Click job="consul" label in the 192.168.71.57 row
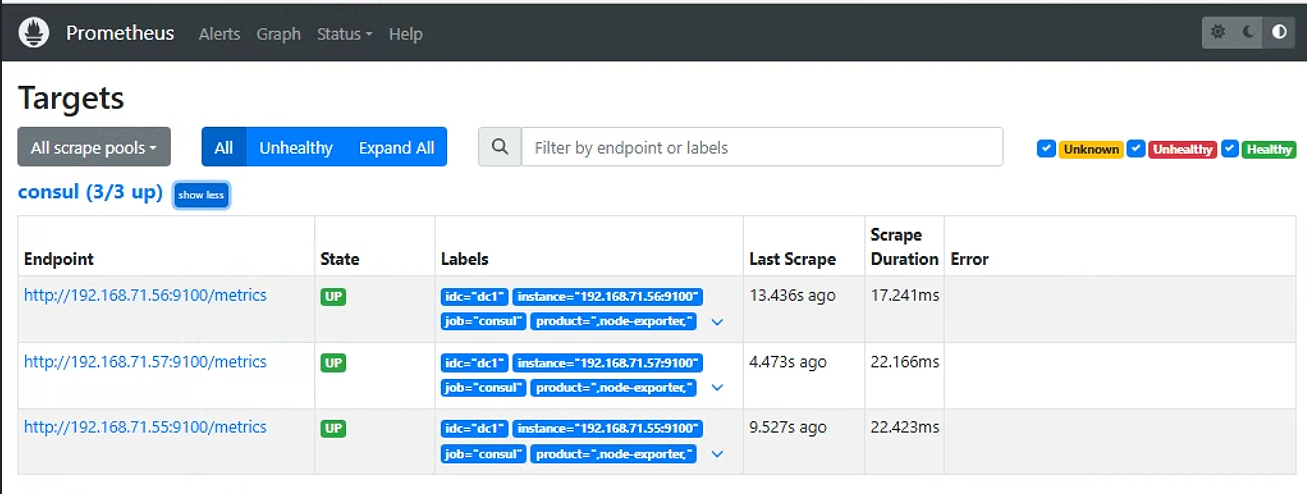This screenshot has height=494, width=1307. pyautogui.click(x=483, y=387)
